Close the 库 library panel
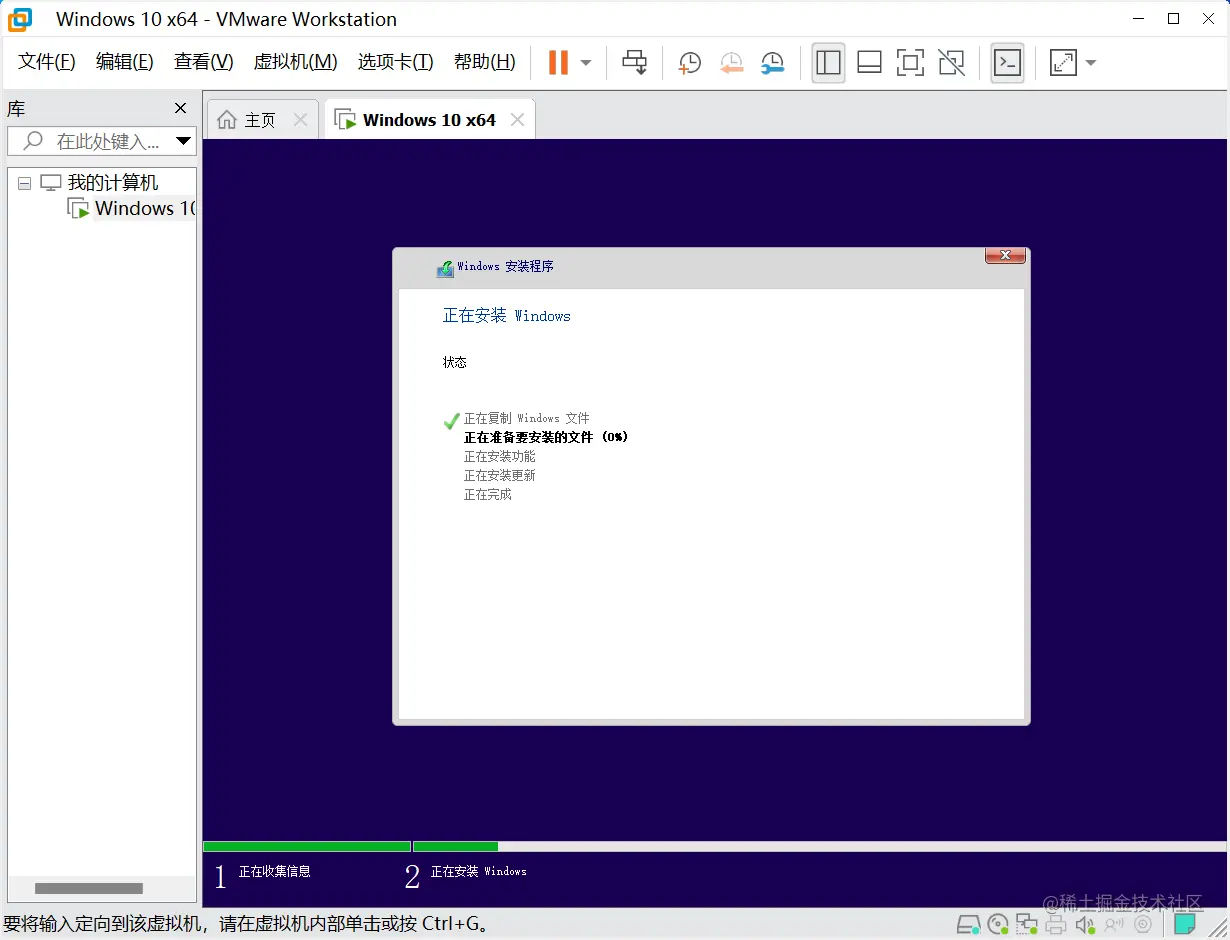The image size is (1230, 940). coord(180,108)
